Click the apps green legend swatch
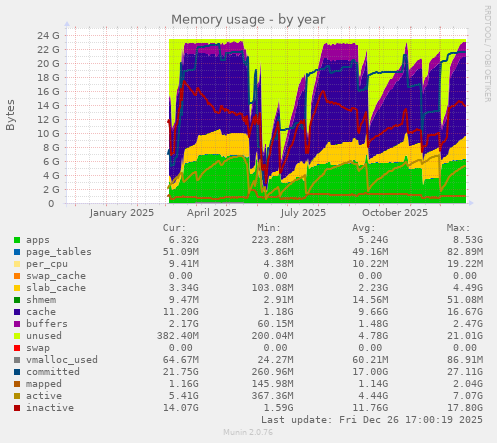This screenshot has width=497, height=443. [x=17, y=240]
